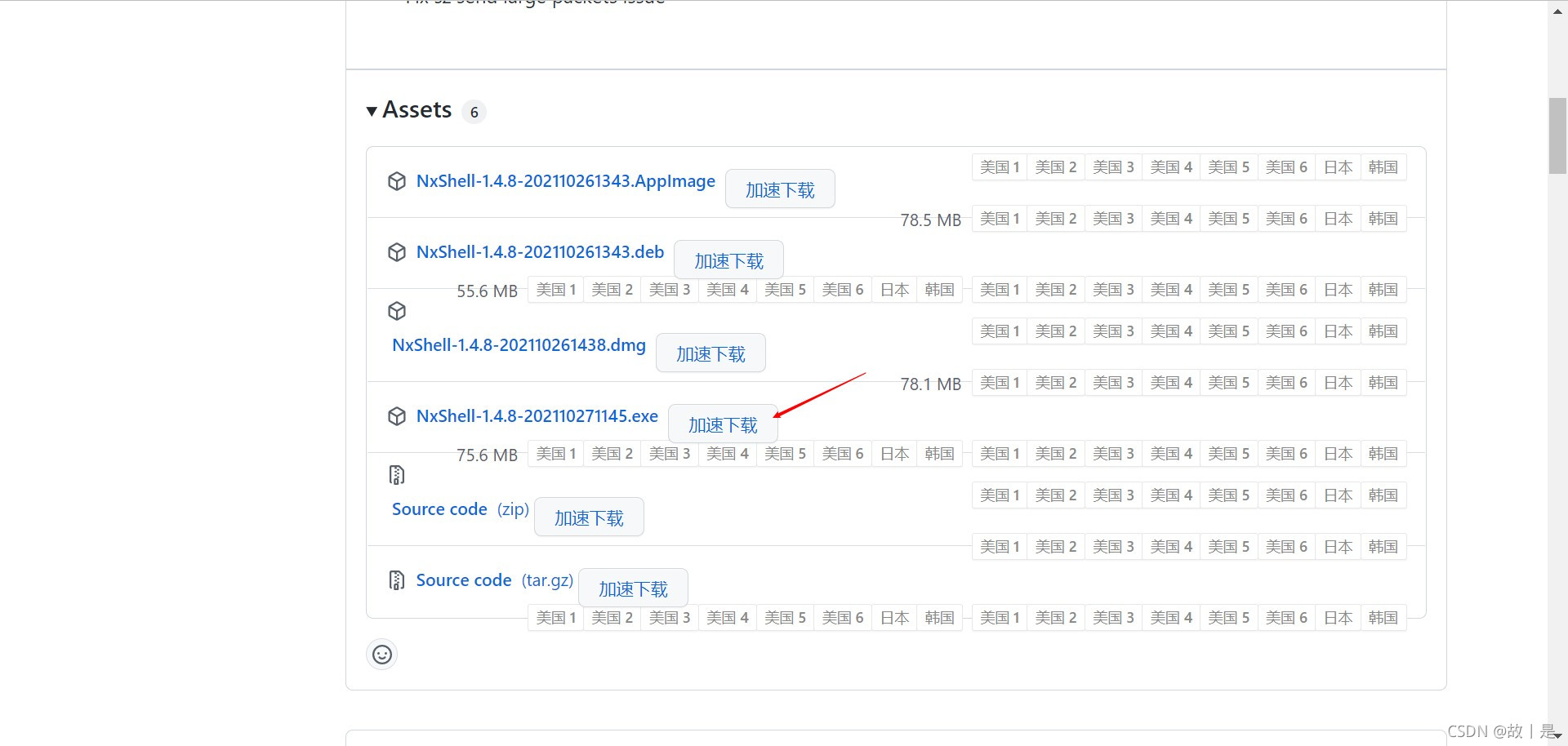The image size is (1568, 746).
Task: Click 加速下载 next to the .dmg file
Action: click(710, 353)
